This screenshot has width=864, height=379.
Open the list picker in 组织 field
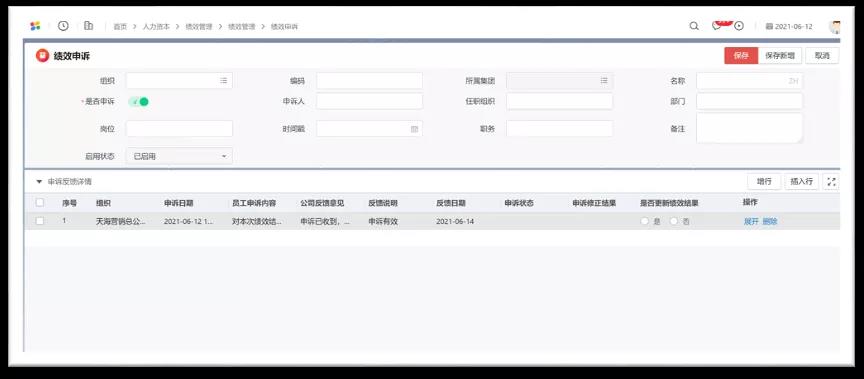pyautogui.click(x=223, y=80)
